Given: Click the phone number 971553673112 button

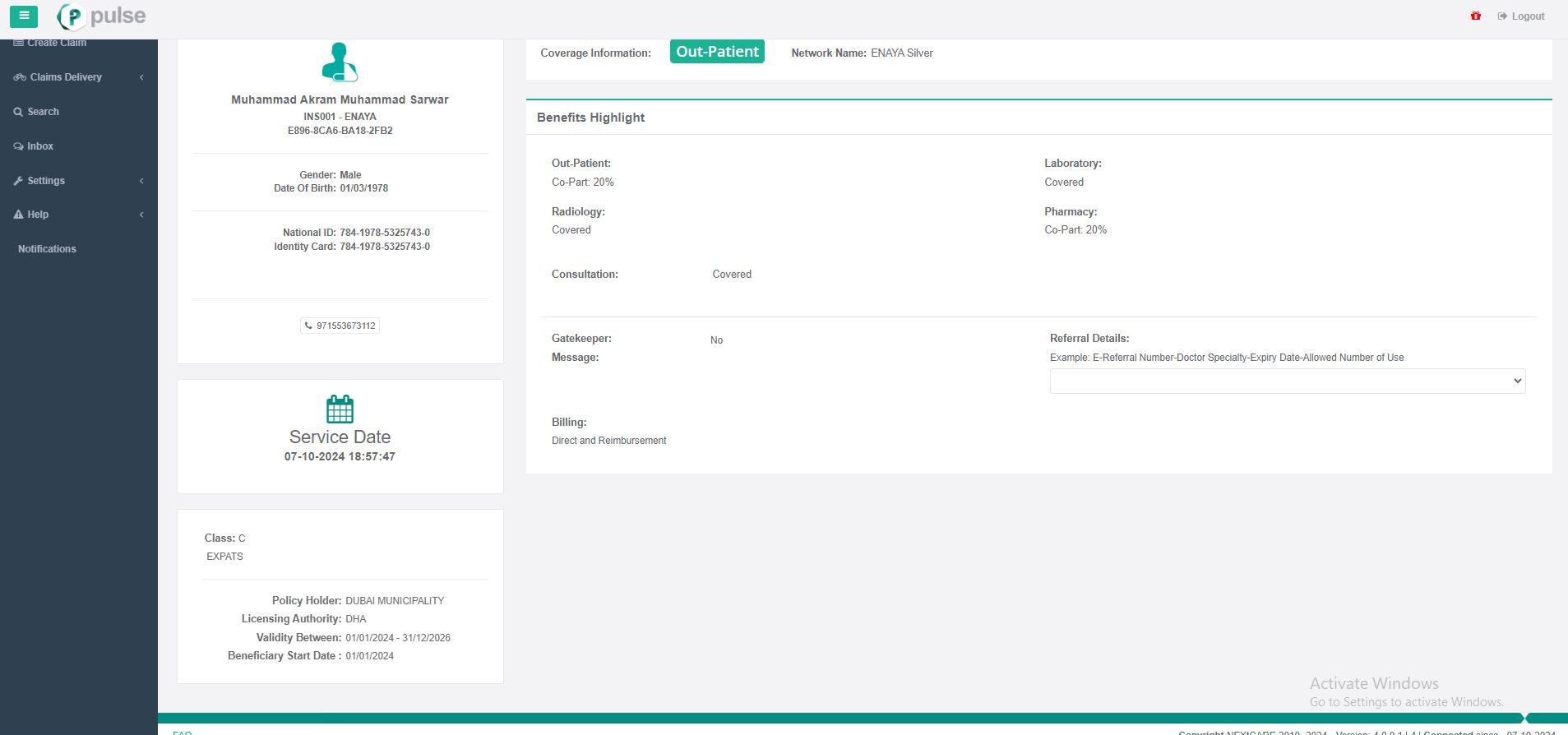Looking at the screenshot, I should tap(340, 326).
